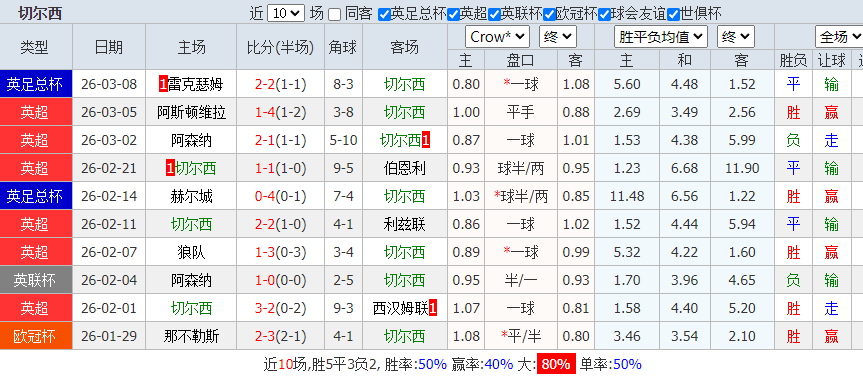
Task: Open home team 那不勒斯
Action: (x=192, y=336)
